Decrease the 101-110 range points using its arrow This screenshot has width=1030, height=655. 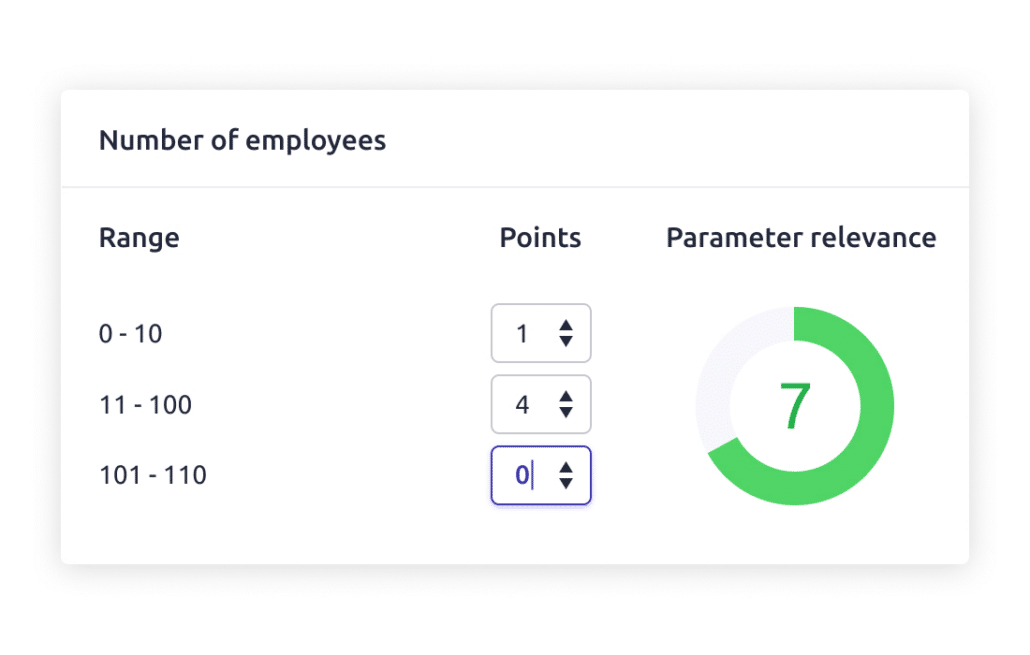pos(567,482)
